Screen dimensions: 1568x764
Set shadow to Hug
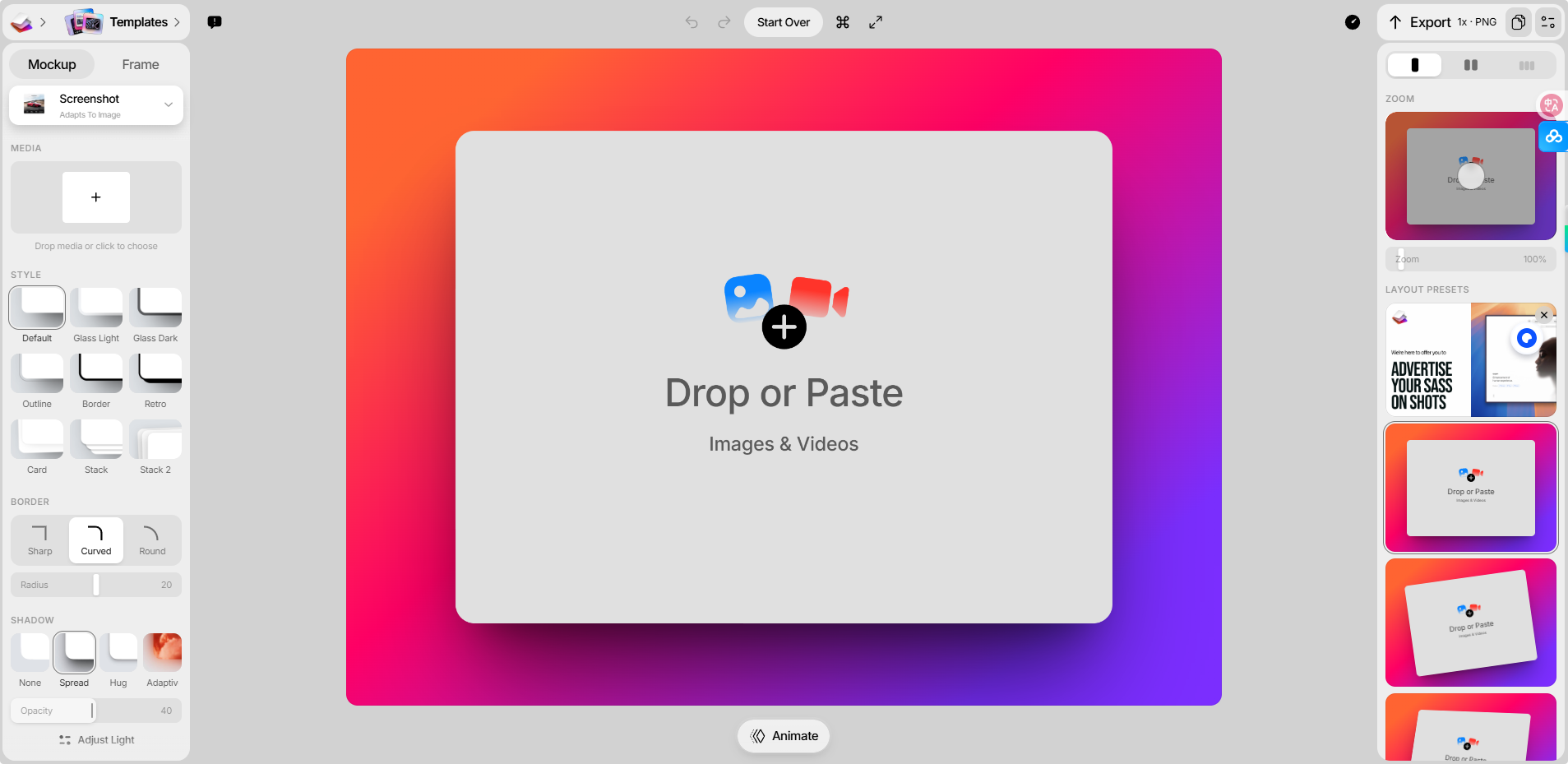point(118,661)
